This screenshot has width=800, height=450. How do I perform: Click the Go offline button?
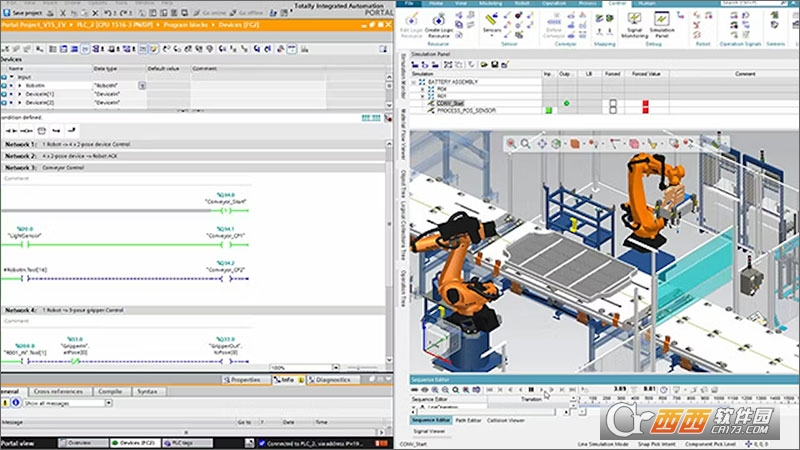[x=246, y=13]
